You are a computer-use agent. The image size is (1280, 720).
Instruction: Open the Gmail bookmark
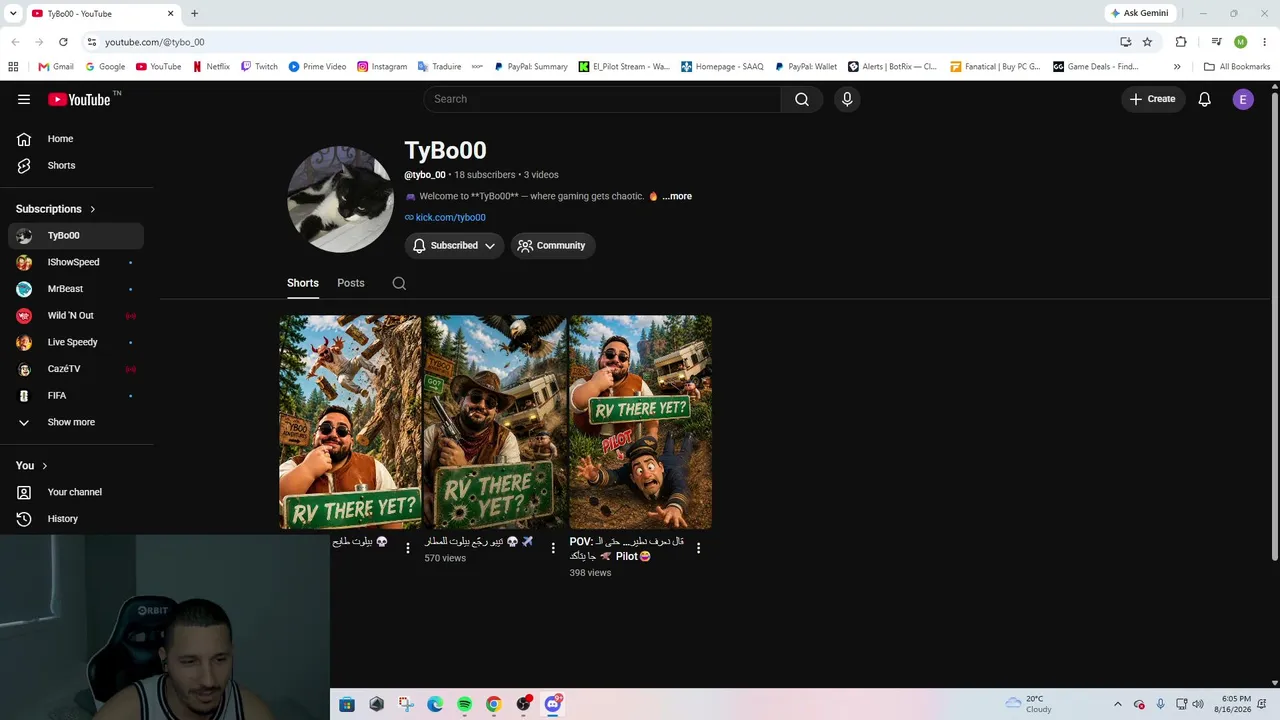56,67
